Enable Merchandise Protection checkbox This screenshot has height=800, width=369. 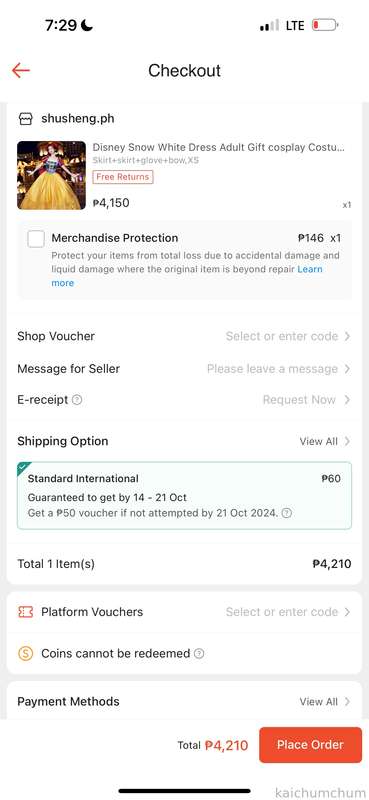pos(36,239)
